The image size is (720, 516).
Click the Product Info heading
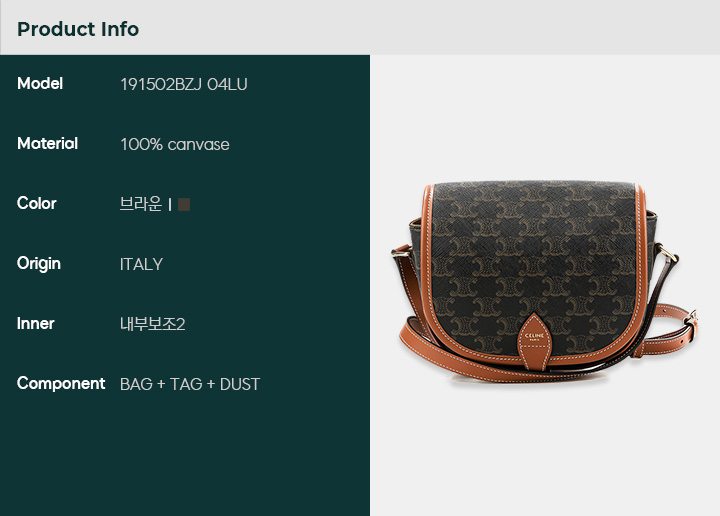(78, 29)
